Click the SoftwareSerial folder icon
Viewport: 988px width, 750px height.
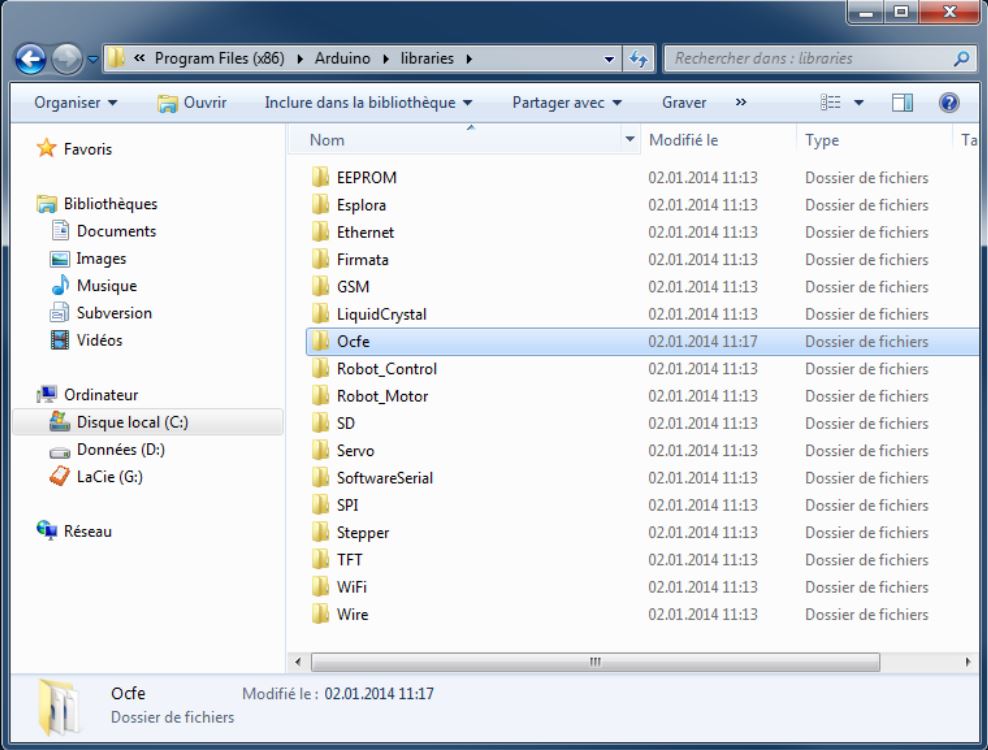(x=320, y=478)
